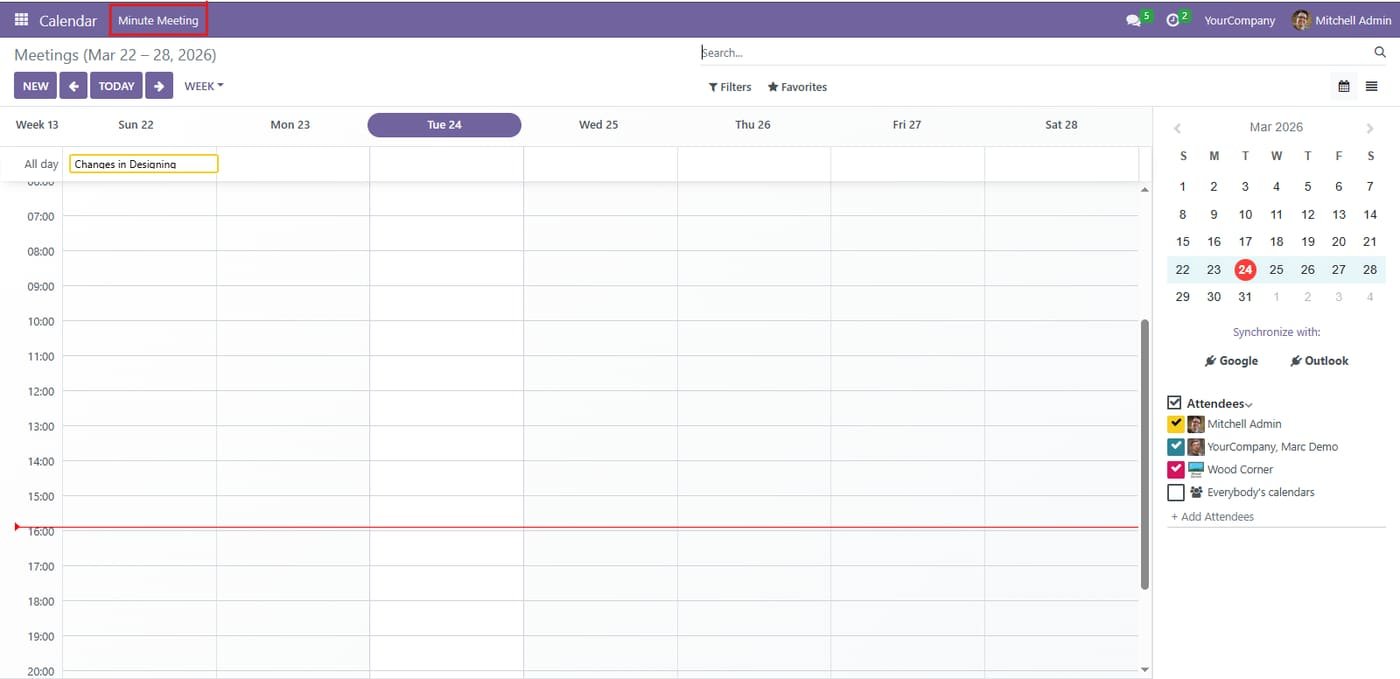This screenshot has width=1400, height=679.
Task: Synchronize with Google
Action: click(1232, 361)
